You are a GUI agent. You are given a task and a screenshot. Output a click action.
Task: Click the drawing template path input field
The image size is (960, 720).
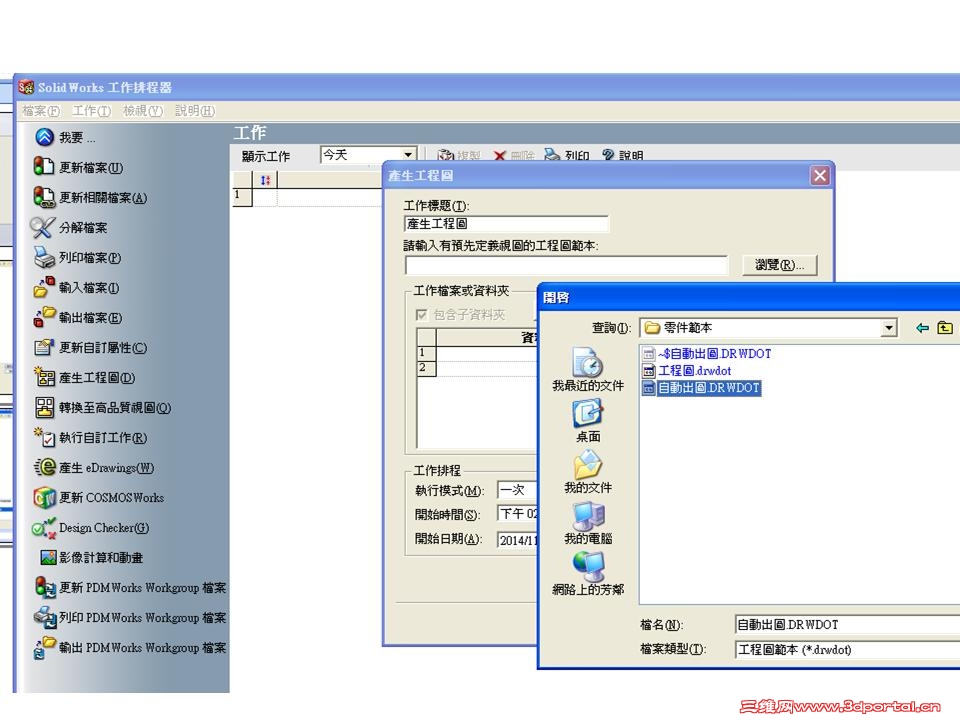pos(566,265)
